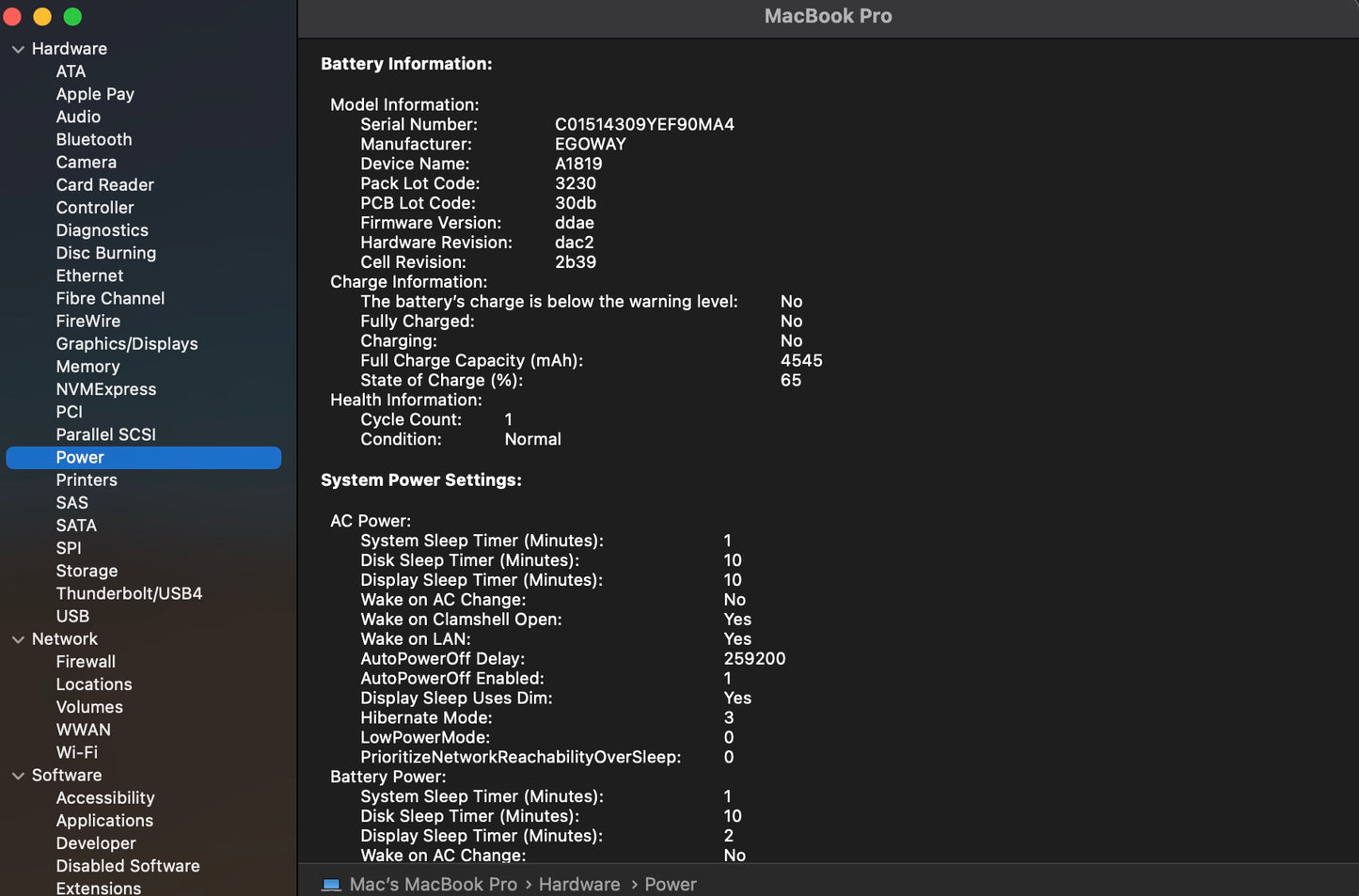Screen dimensions: 1359x896
Task: Open the Storage hardware section
Action: [87, 571]
